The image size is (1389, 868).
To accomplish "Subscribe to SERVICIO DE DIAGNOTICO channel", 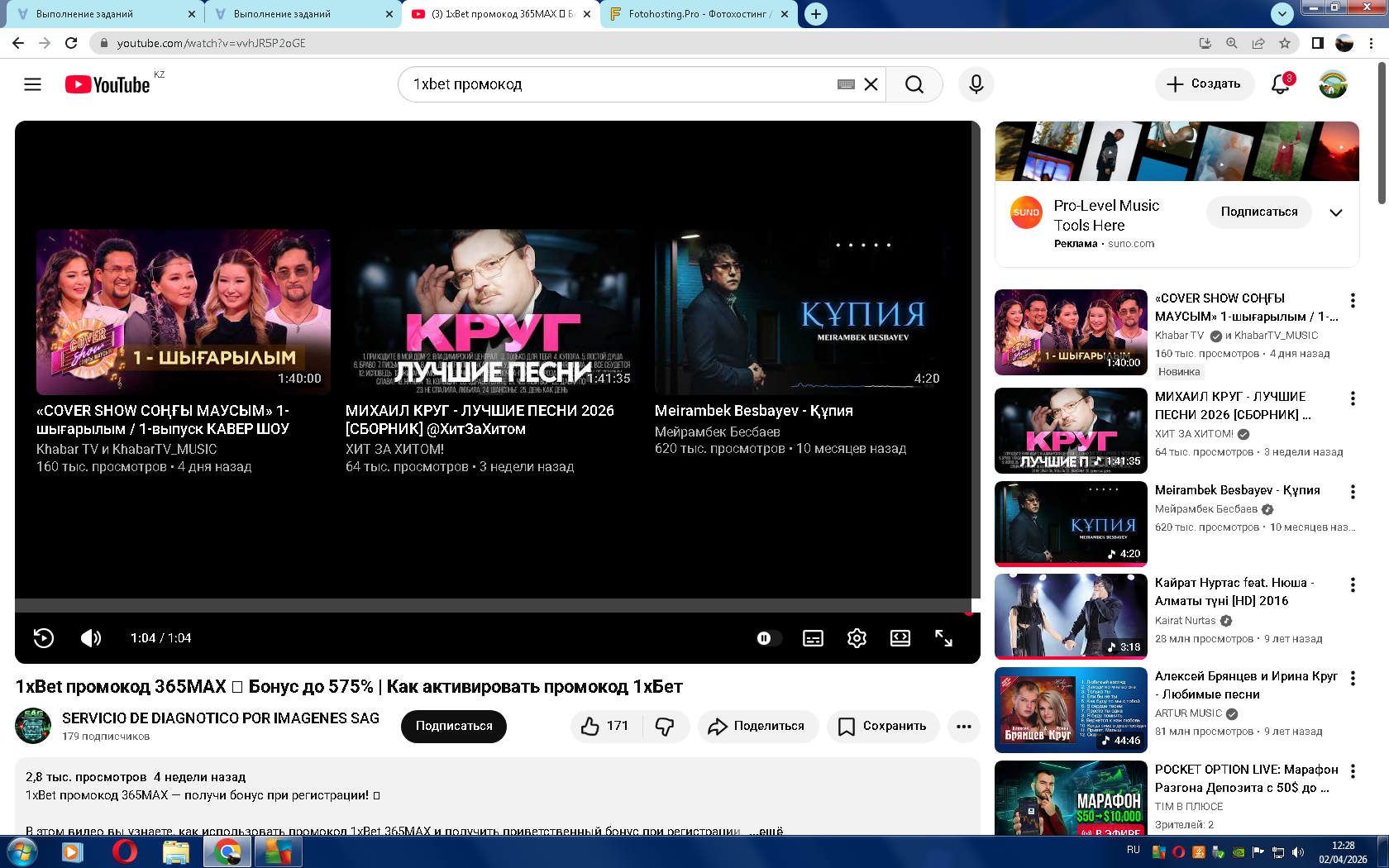I will click(x=454, y=727).
